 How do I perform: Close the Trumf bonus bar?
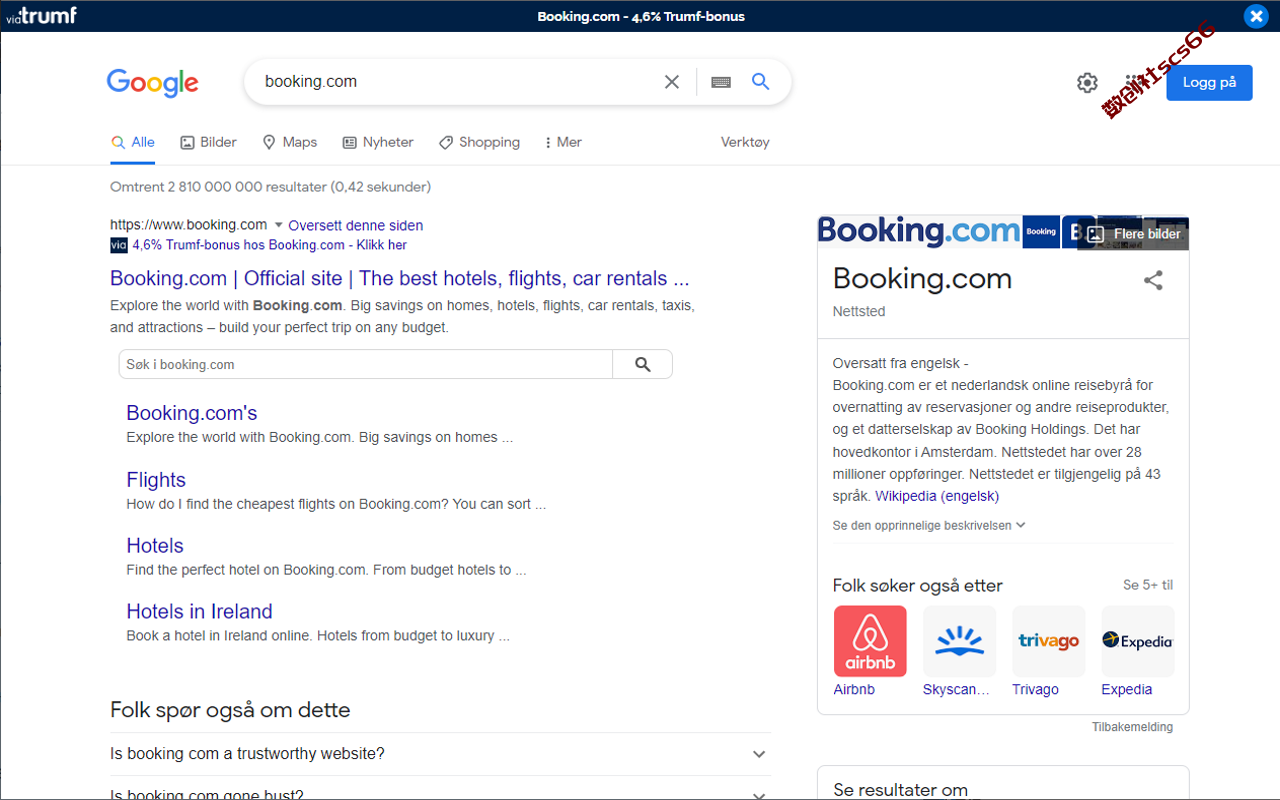pyautogui.click(x=1256, y=16)
